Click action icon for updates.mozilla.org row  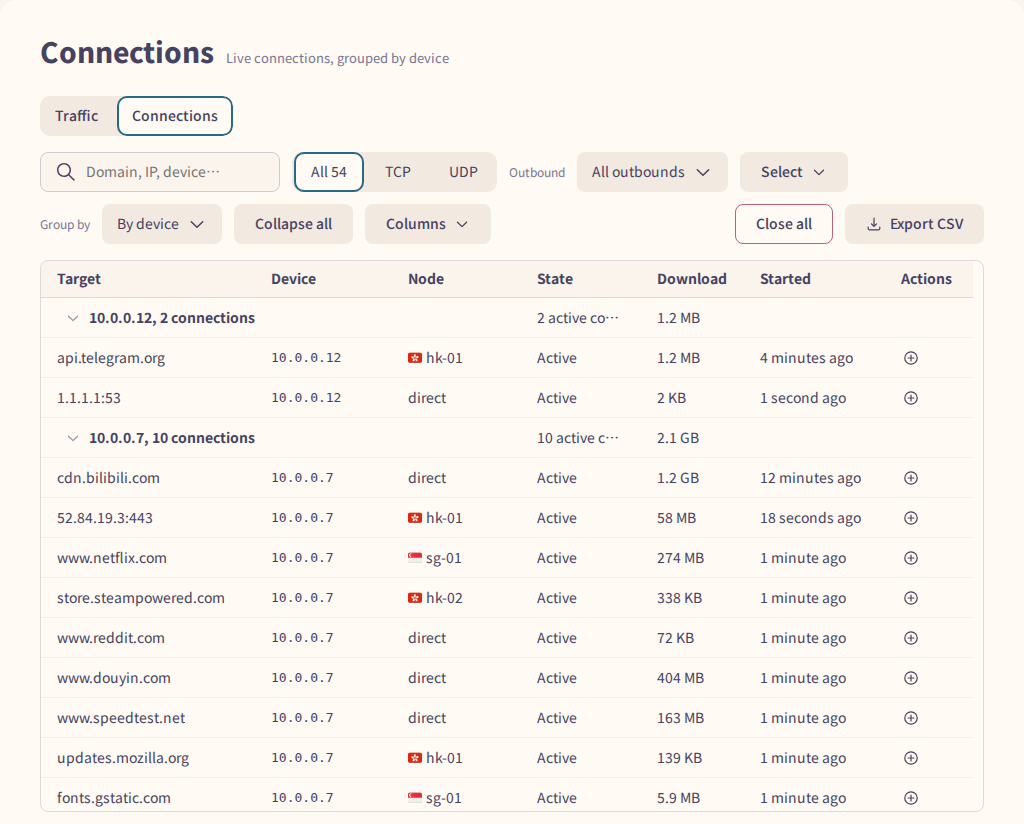[x=910, y=757]
